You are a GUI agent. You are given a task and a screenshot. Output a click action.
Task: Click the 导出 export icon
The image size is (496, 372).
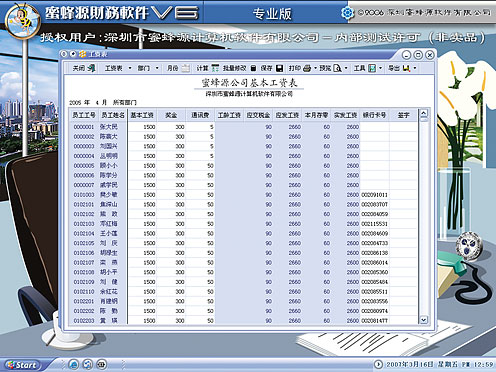click(406, 68)
